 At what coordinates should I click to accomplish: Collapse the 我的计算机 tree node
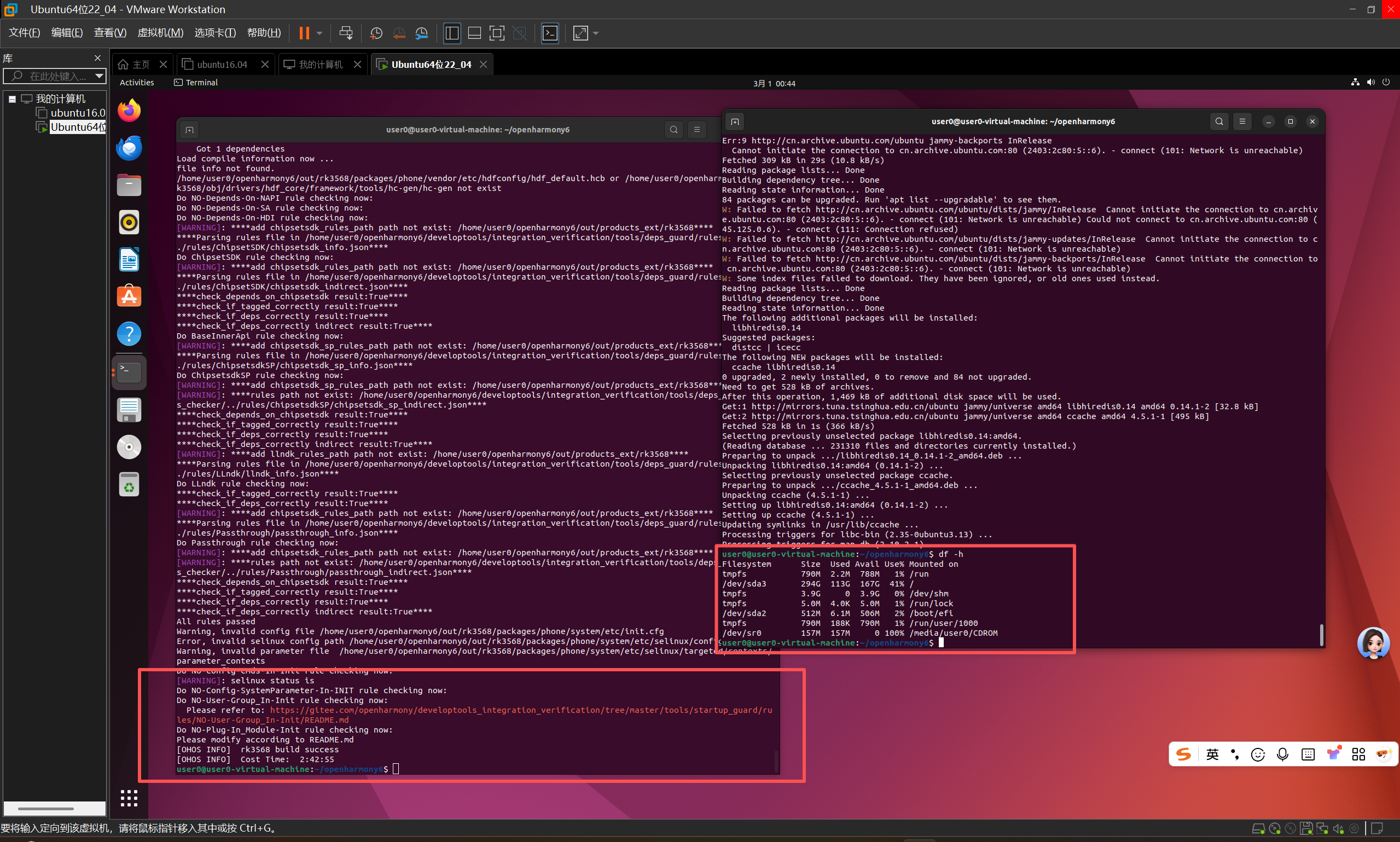coord(12,98)
